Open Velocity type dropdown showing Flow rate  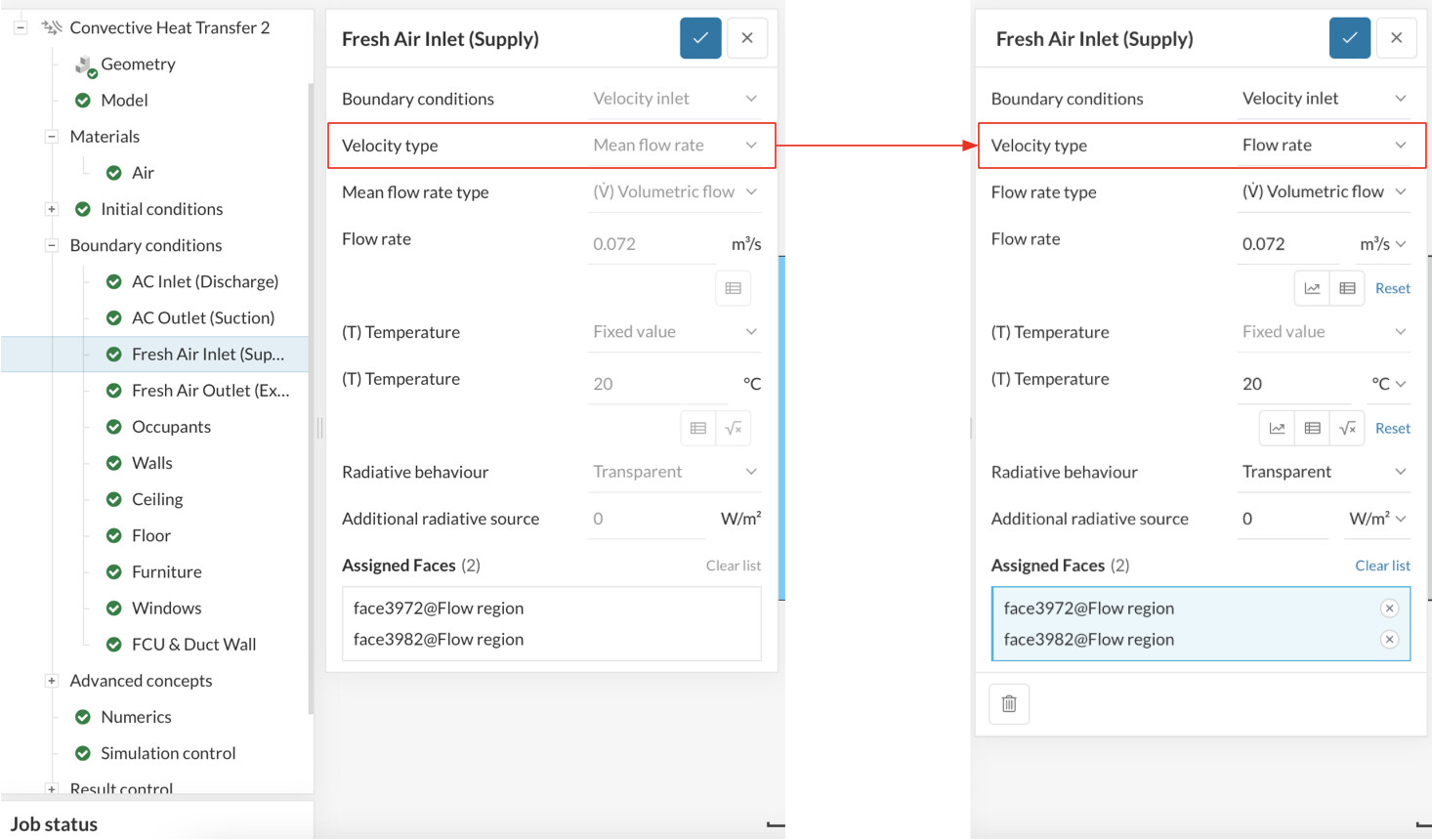click(x=1324, y=146)
